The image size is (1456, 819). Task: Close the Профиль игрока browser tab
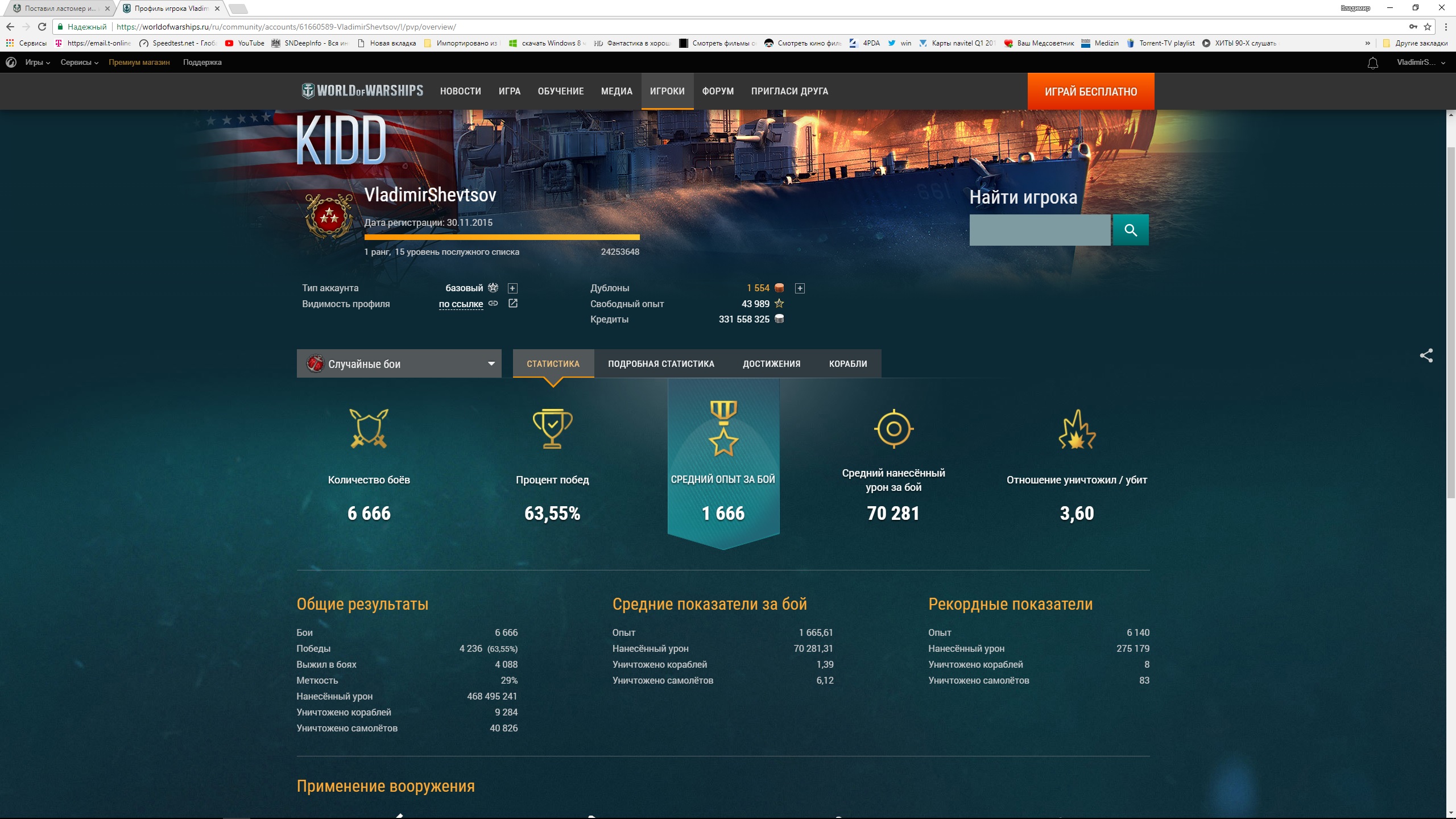point(217,9)
